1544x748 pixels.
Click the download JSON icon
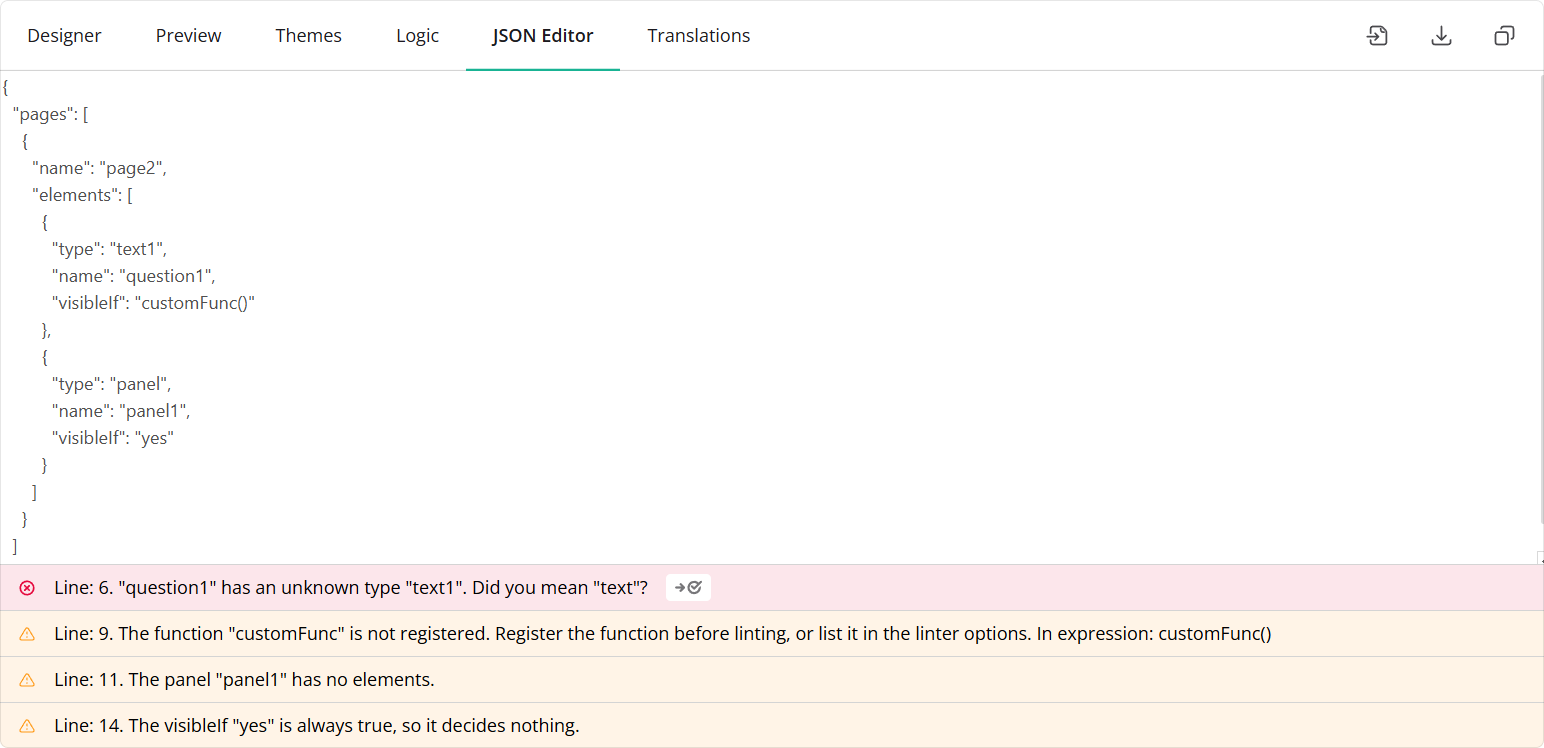pyautogui.click(x=1441, y=36)
